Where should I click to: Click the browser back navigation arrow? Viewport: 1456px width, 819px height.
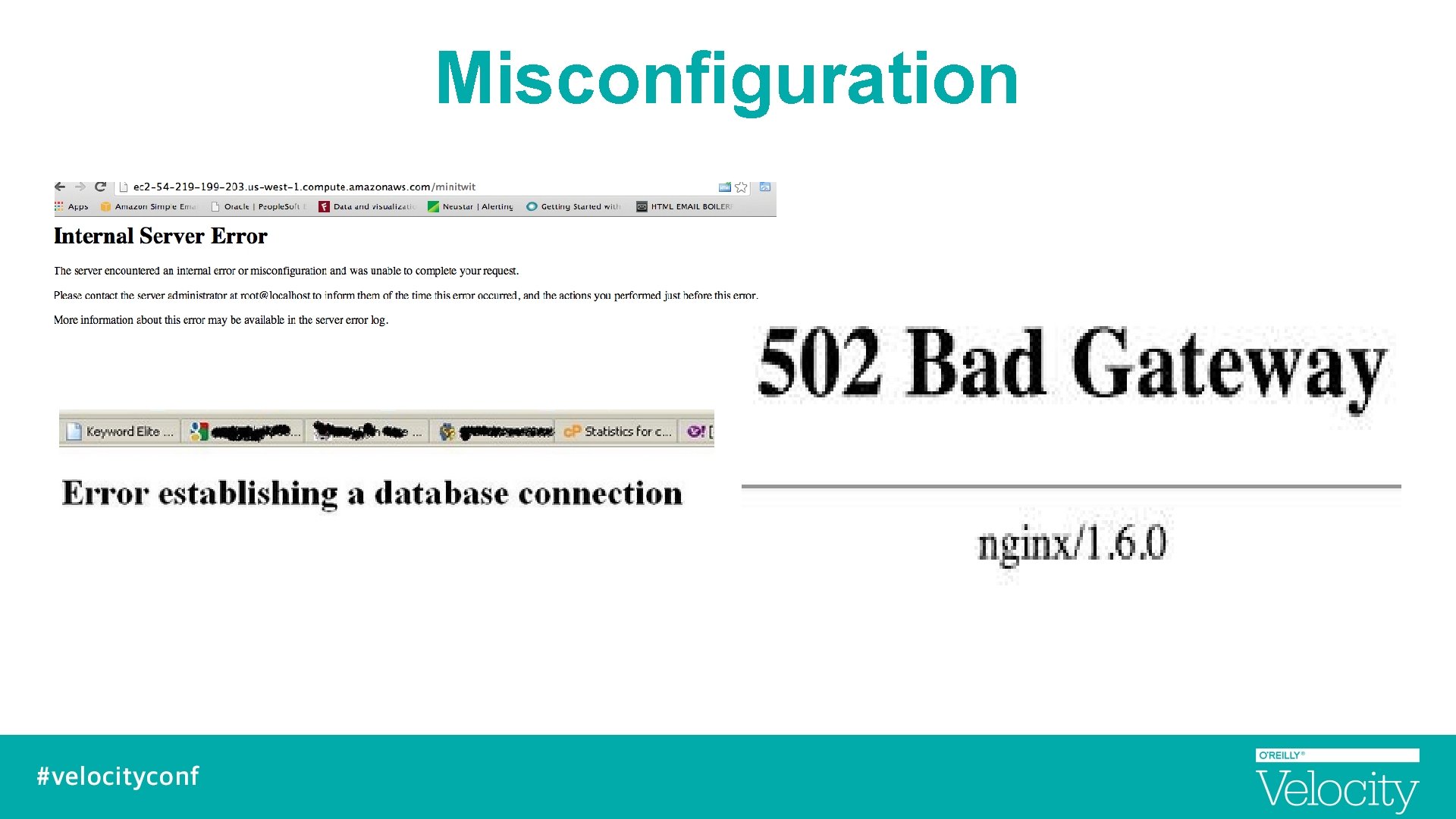click(60, 187)
